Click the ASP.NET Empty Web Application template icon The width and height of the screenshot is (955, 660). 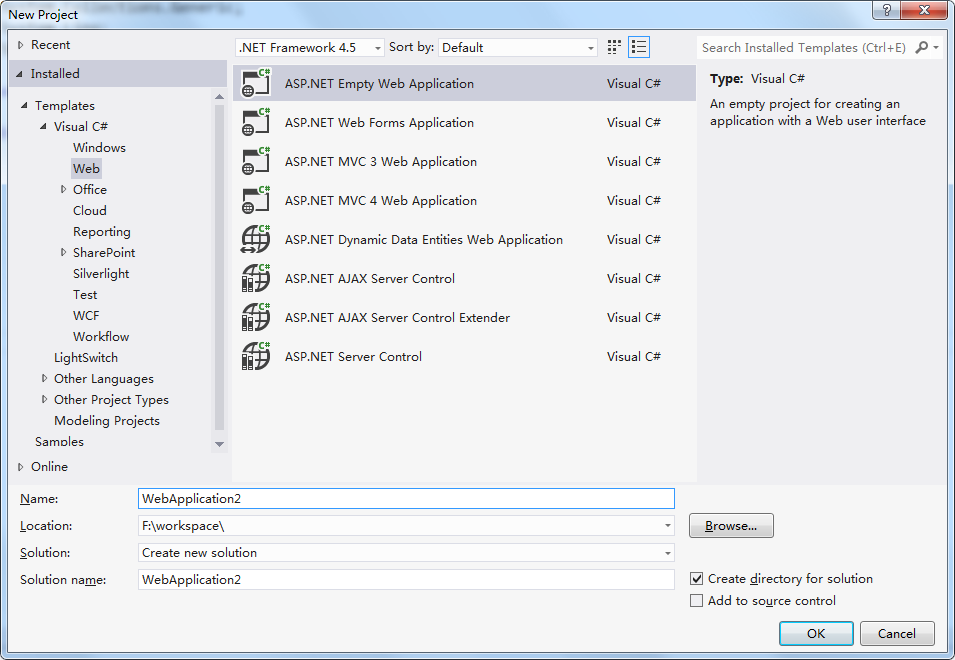[256, 83]
